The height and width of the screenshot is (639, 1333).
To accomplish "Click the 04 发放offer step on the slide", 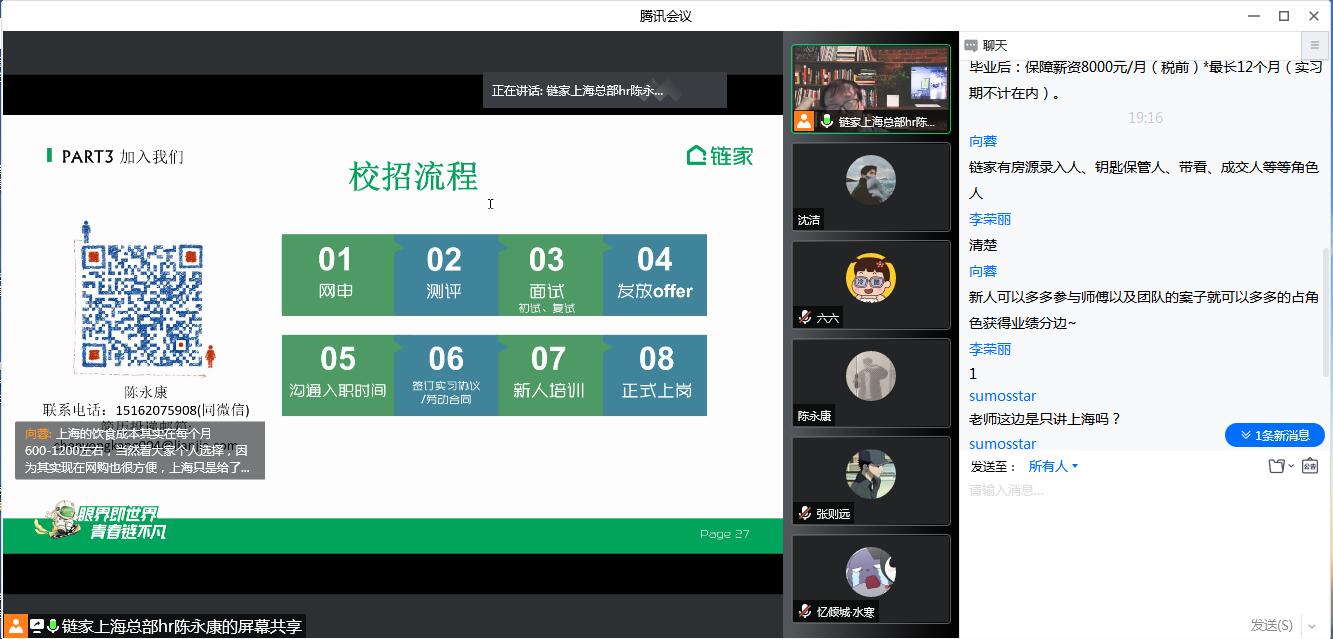I will pyautogui.click(x=655, y=275).
